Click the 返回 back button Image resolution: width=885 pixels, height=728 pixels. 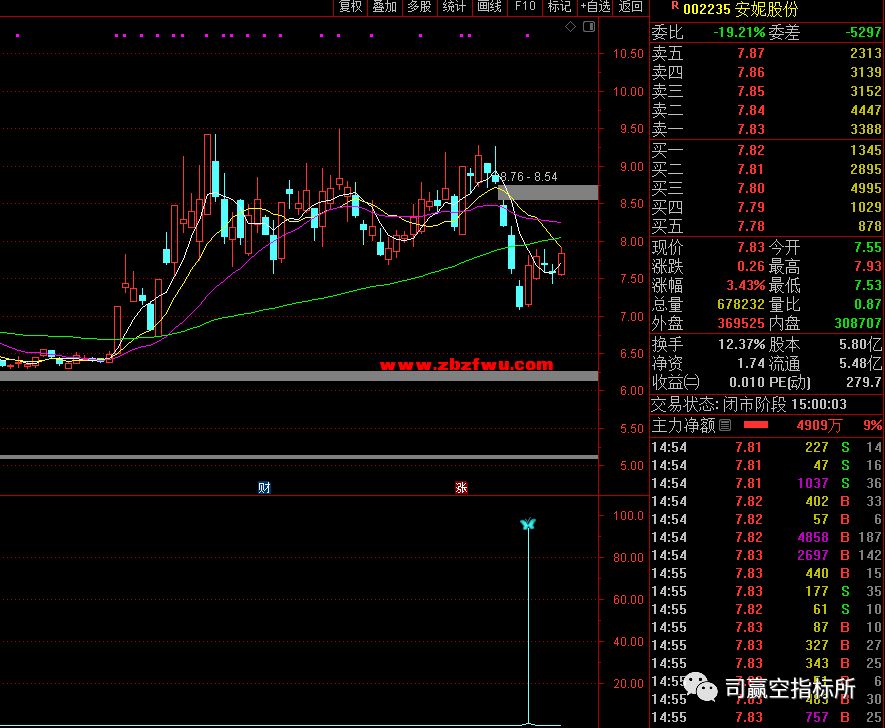point(631,7)
